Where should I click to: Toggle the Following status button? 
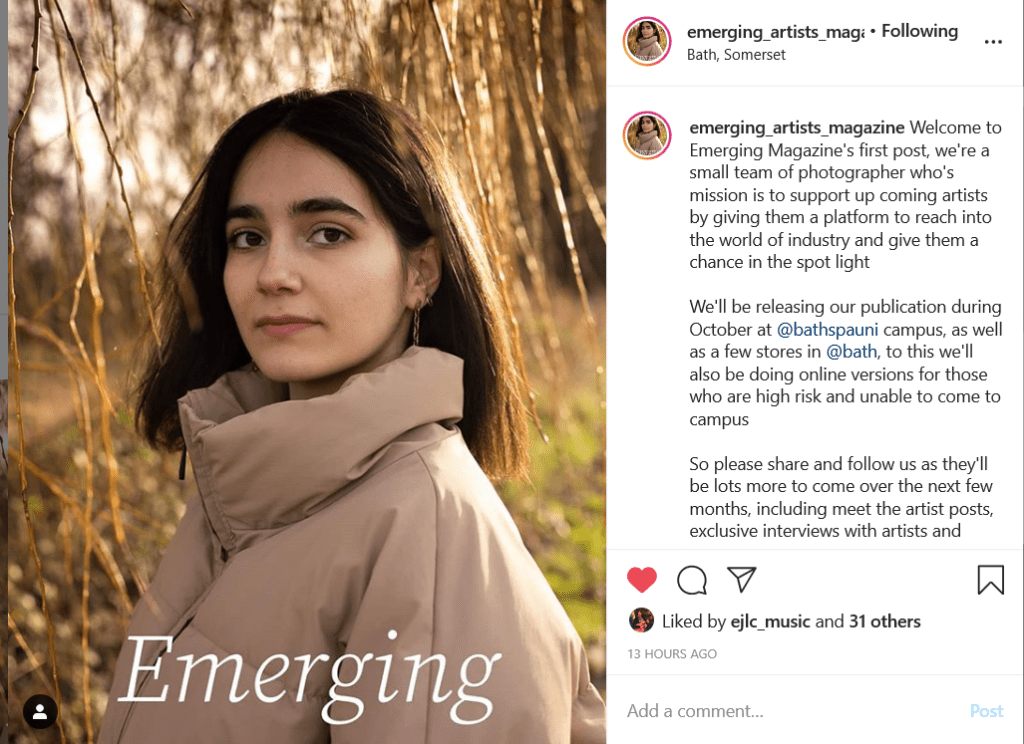(920, 31)
